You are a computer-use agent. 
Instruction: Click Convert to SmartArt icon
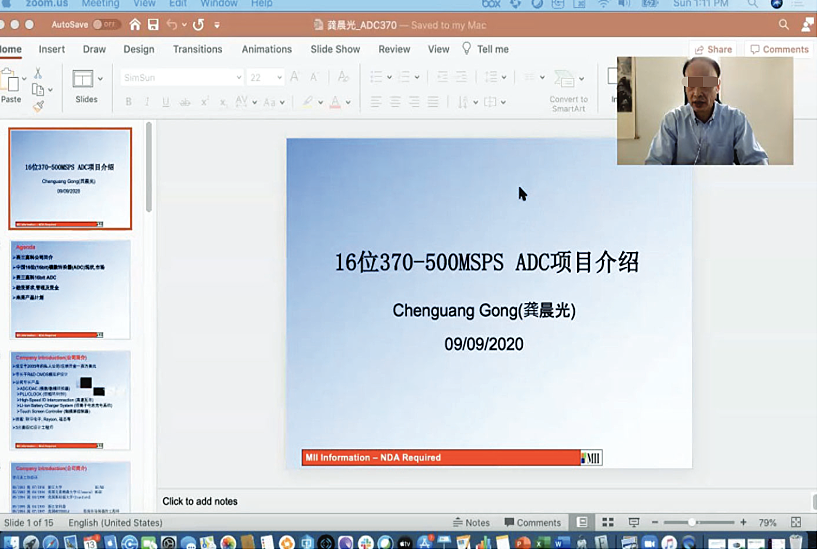click(x=564, y=79)
